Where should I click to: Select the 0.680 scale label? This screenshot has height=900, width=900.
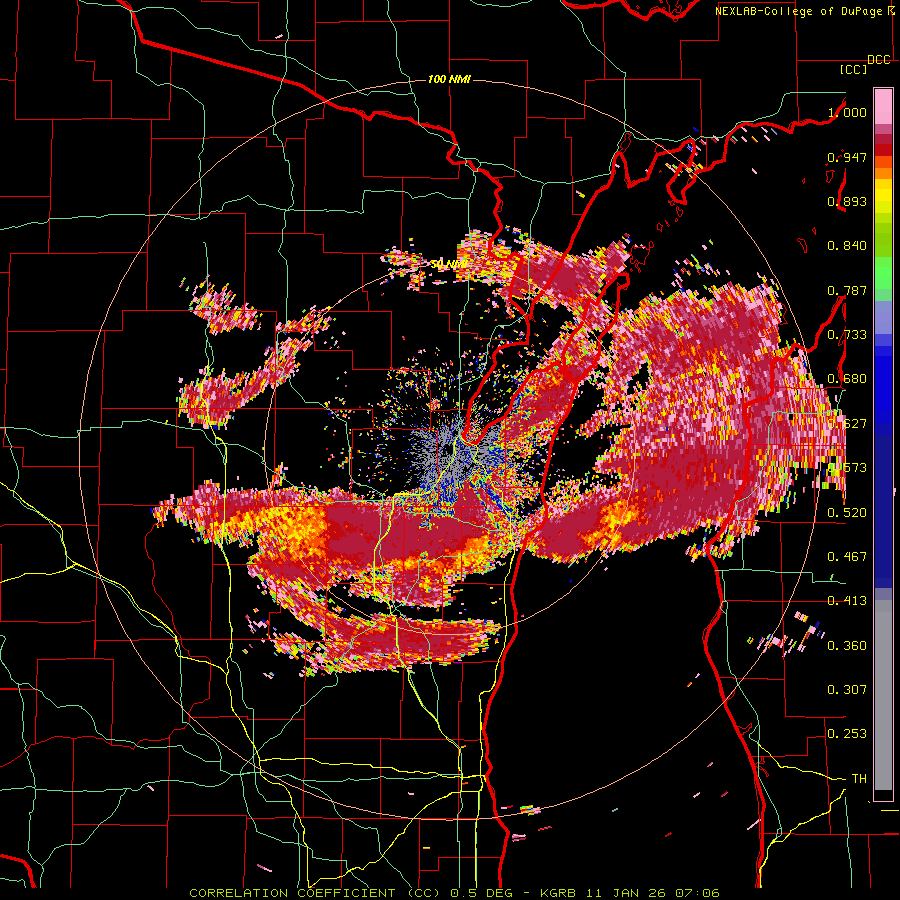[847, 379]
